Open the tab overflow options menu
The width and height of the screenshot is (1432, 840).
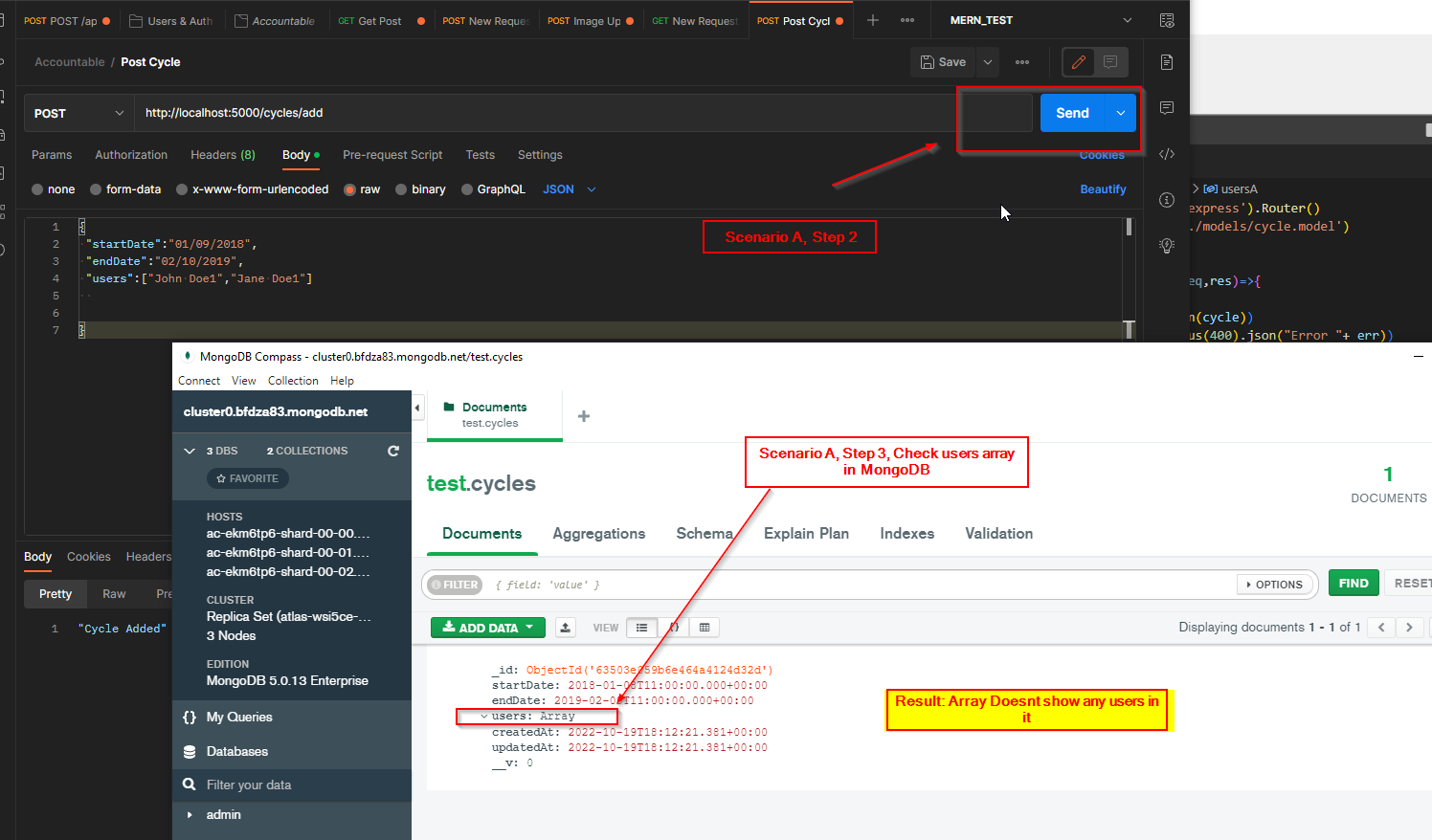pyautogui.click(x=907, y=20)
